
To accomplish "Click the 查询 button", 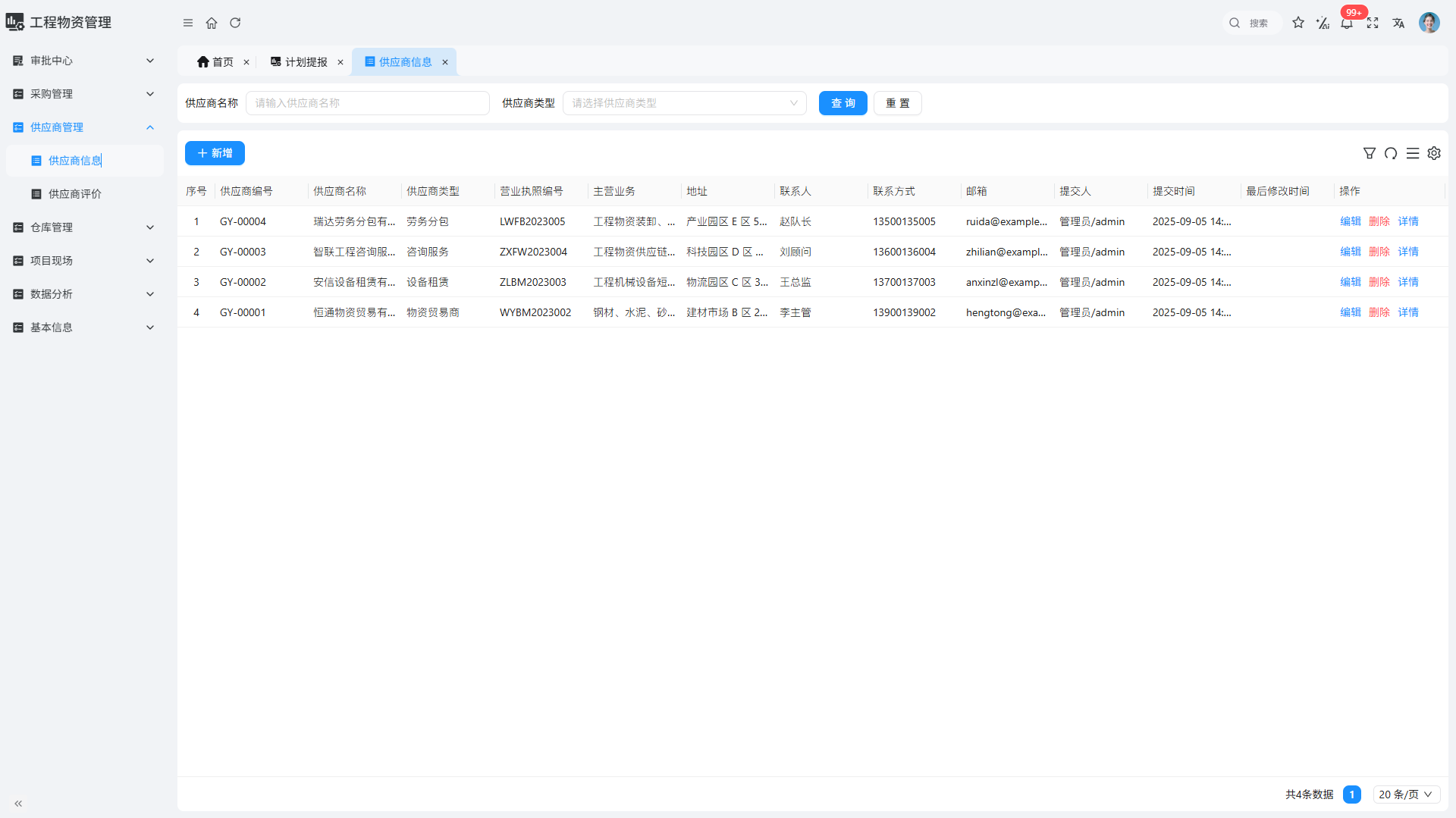I will (x=843, y=103).
